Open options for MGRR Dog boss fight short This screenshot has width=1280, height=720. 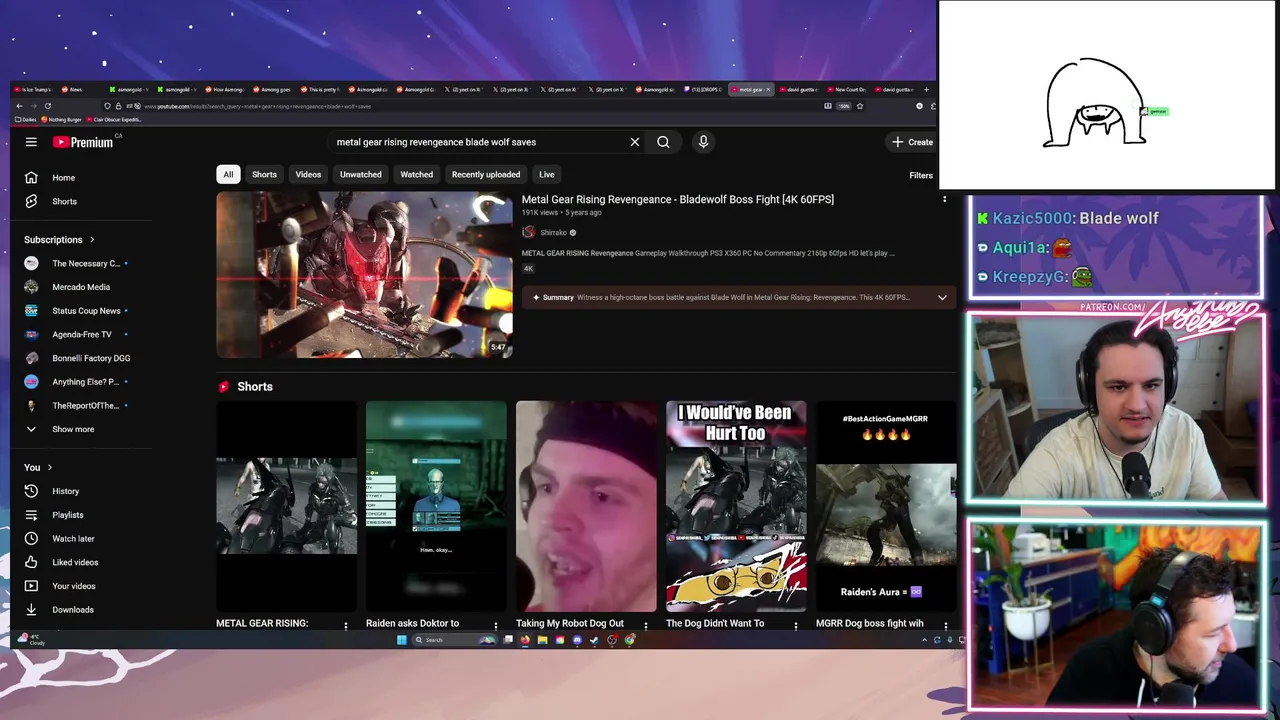[945, 626]
